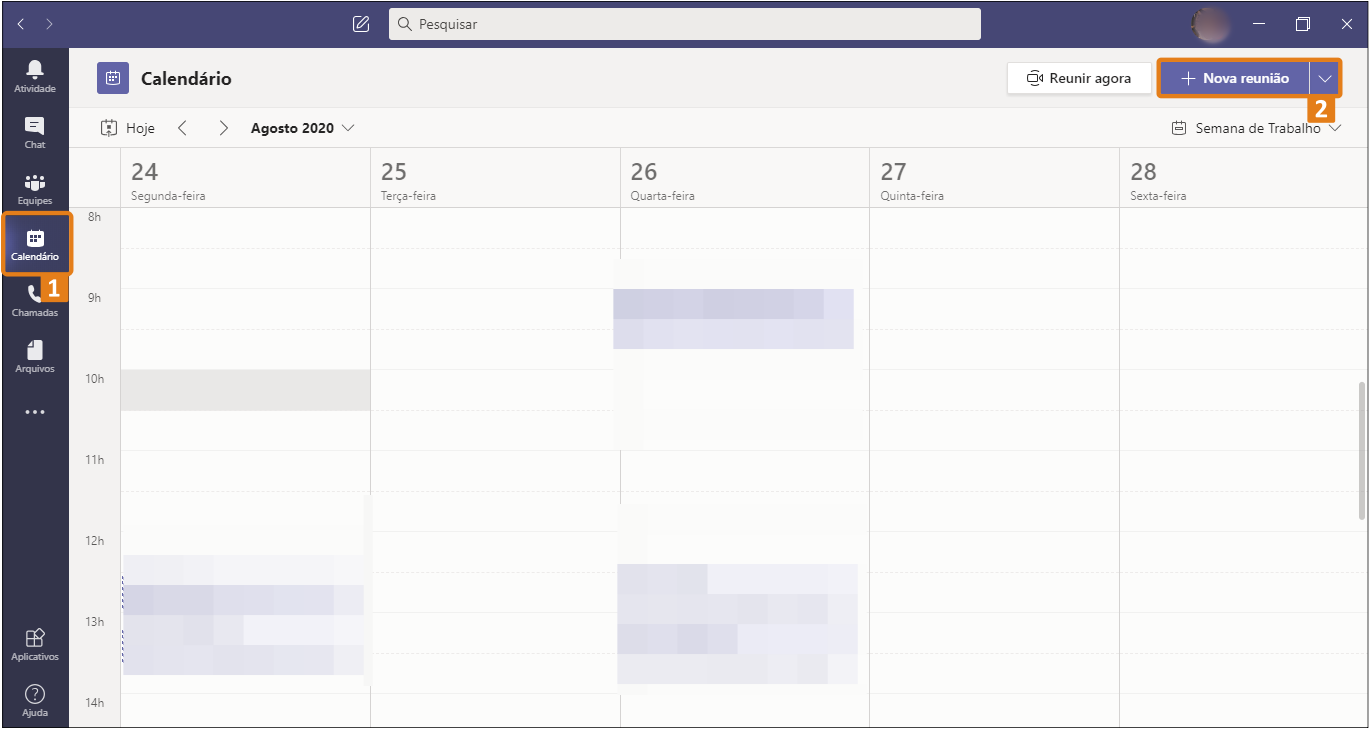Image resolution: width=1369 pixels, height=729 pixels.
Task: Open Wednesday 12h30 blurred event
Action: pyautogui.click(x=737, y=624)
